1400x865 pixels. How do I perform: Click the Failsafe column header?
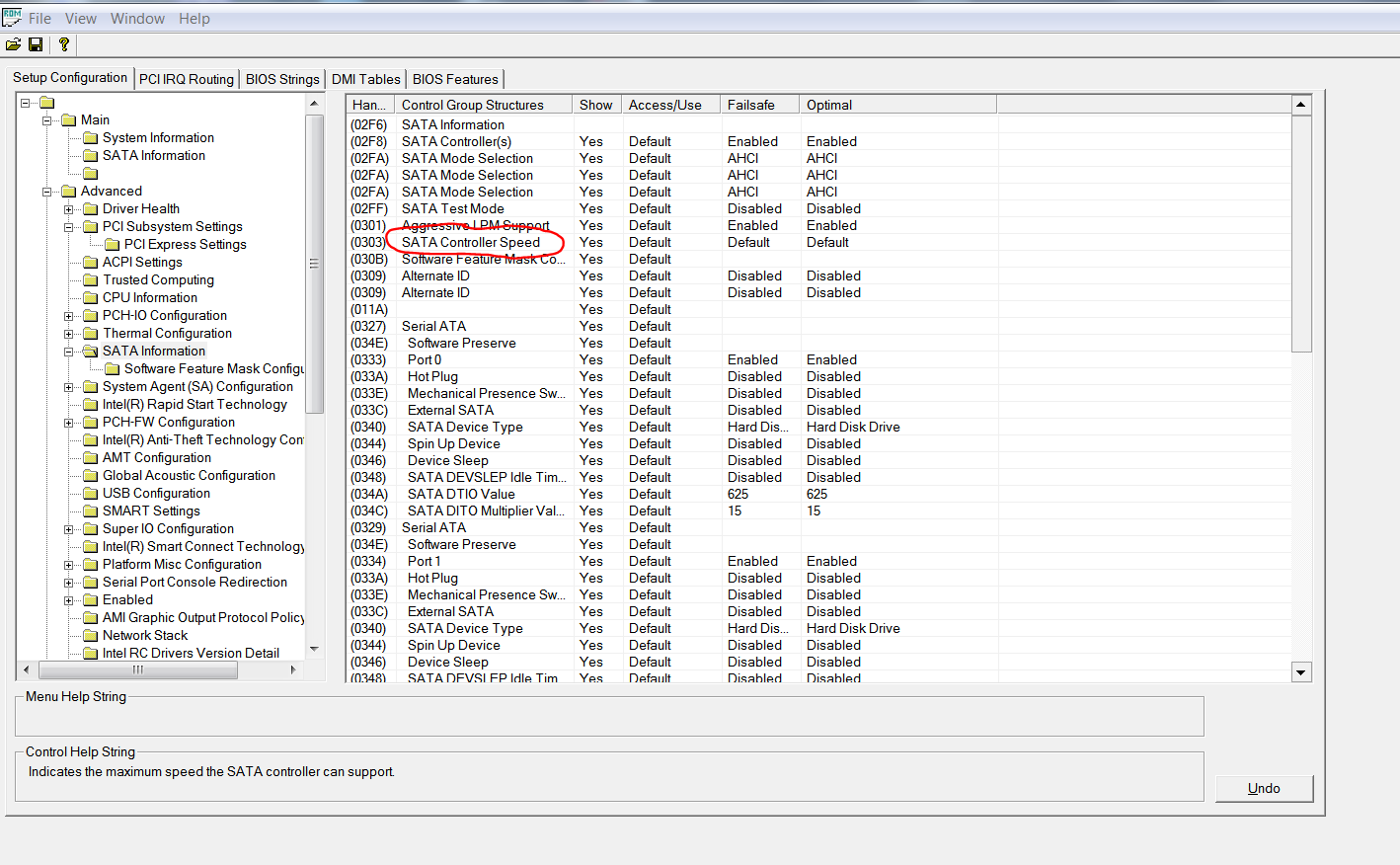(x=760, y=105)
